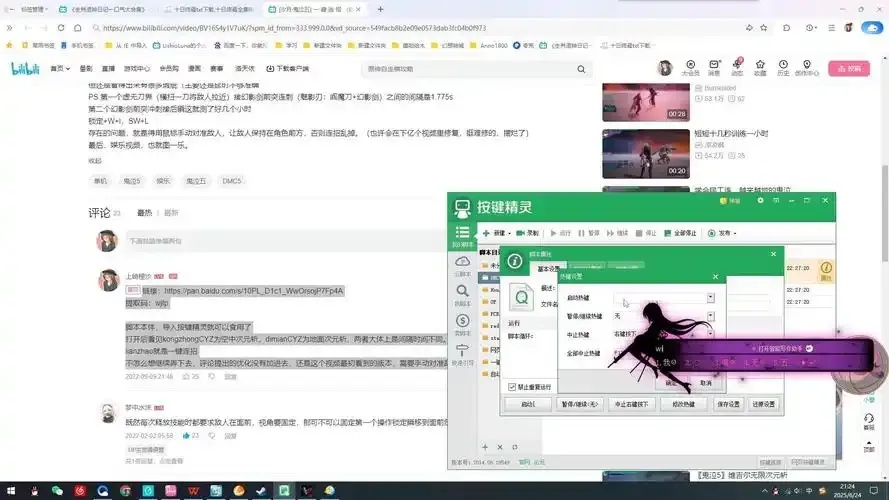
Task: Click the 还原设置 button
Action: click(764, 404)
